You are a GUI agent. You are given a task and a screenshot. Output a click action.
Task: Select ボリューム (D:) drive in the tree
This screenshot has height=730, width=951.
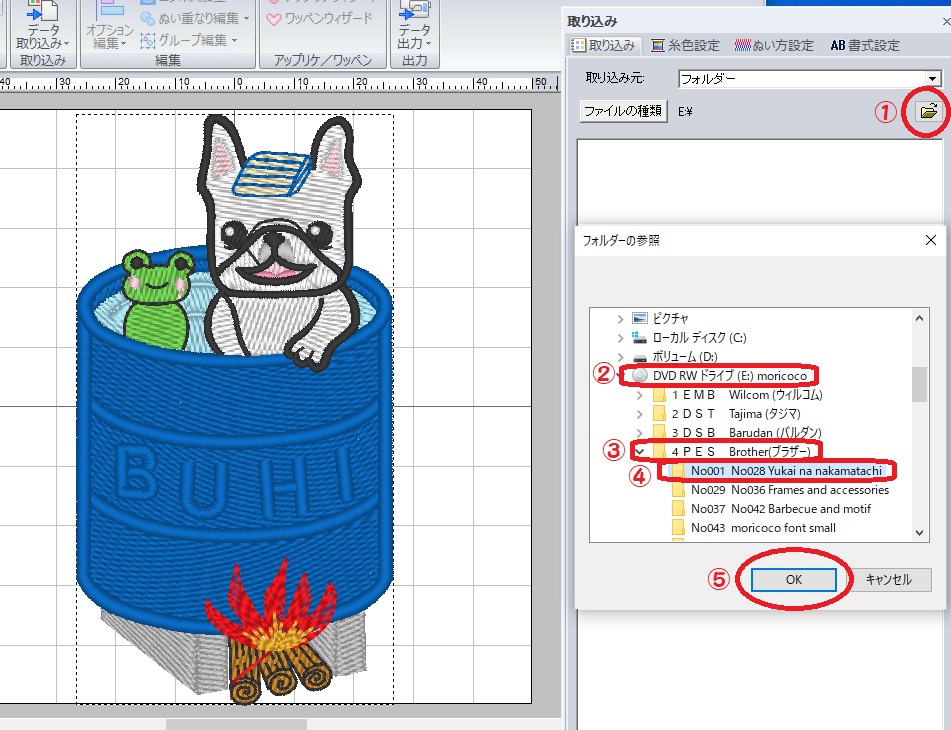click(x=674, y=357)
